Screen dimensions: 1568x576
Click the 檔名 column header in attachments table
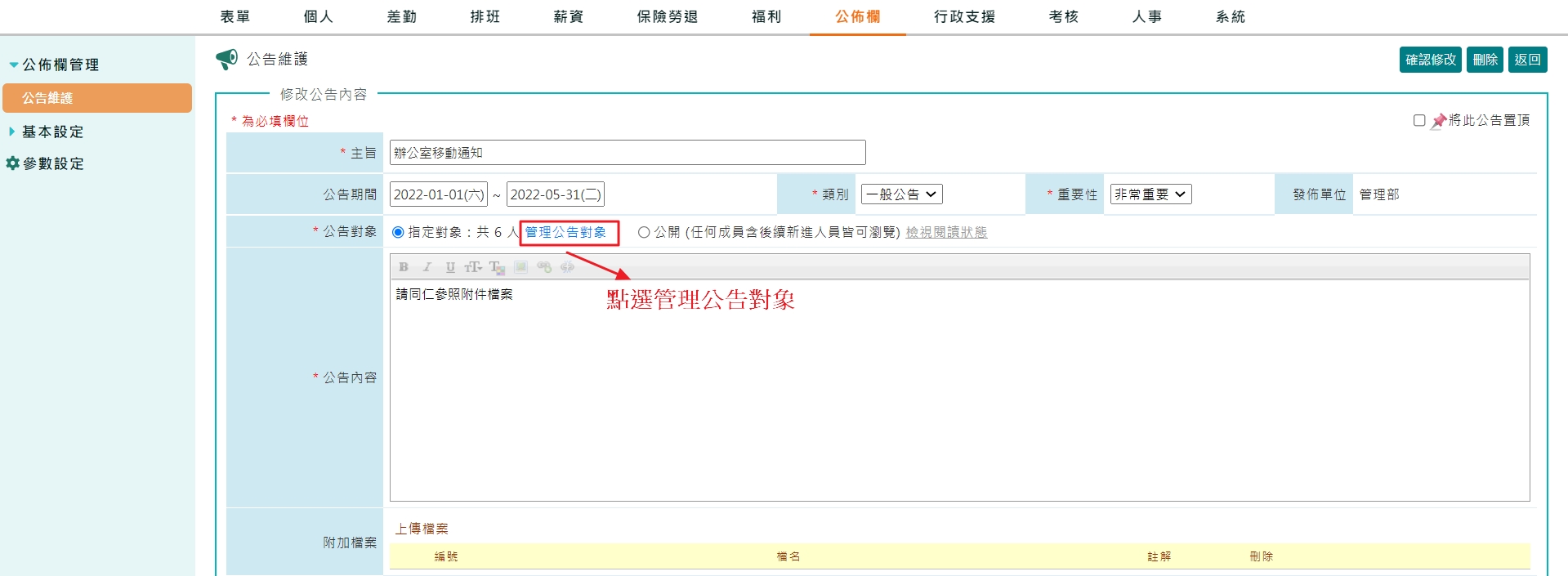click(788, 556)
